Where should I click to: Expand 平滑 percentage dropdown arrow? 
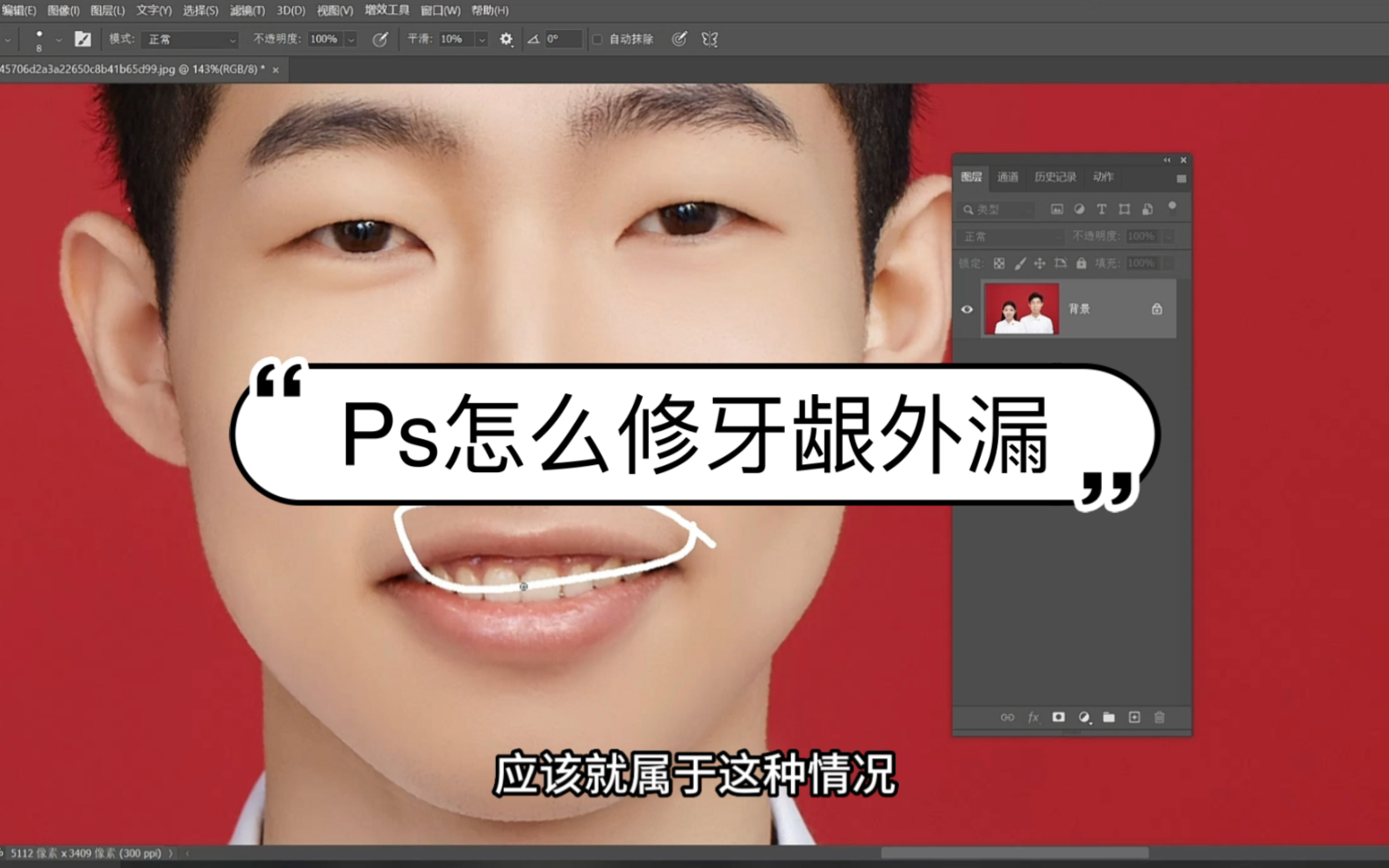[482, 39]
